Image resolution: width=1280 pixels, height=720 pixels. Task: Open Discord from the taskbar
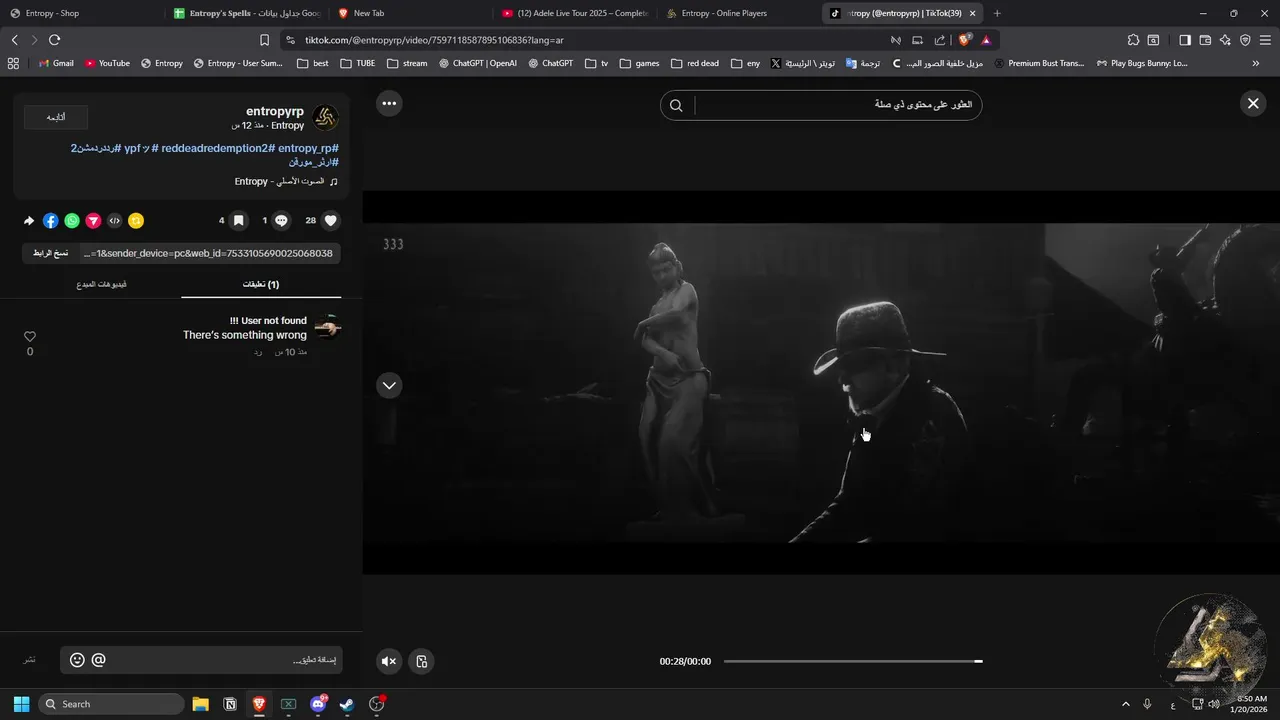(318, 704)
